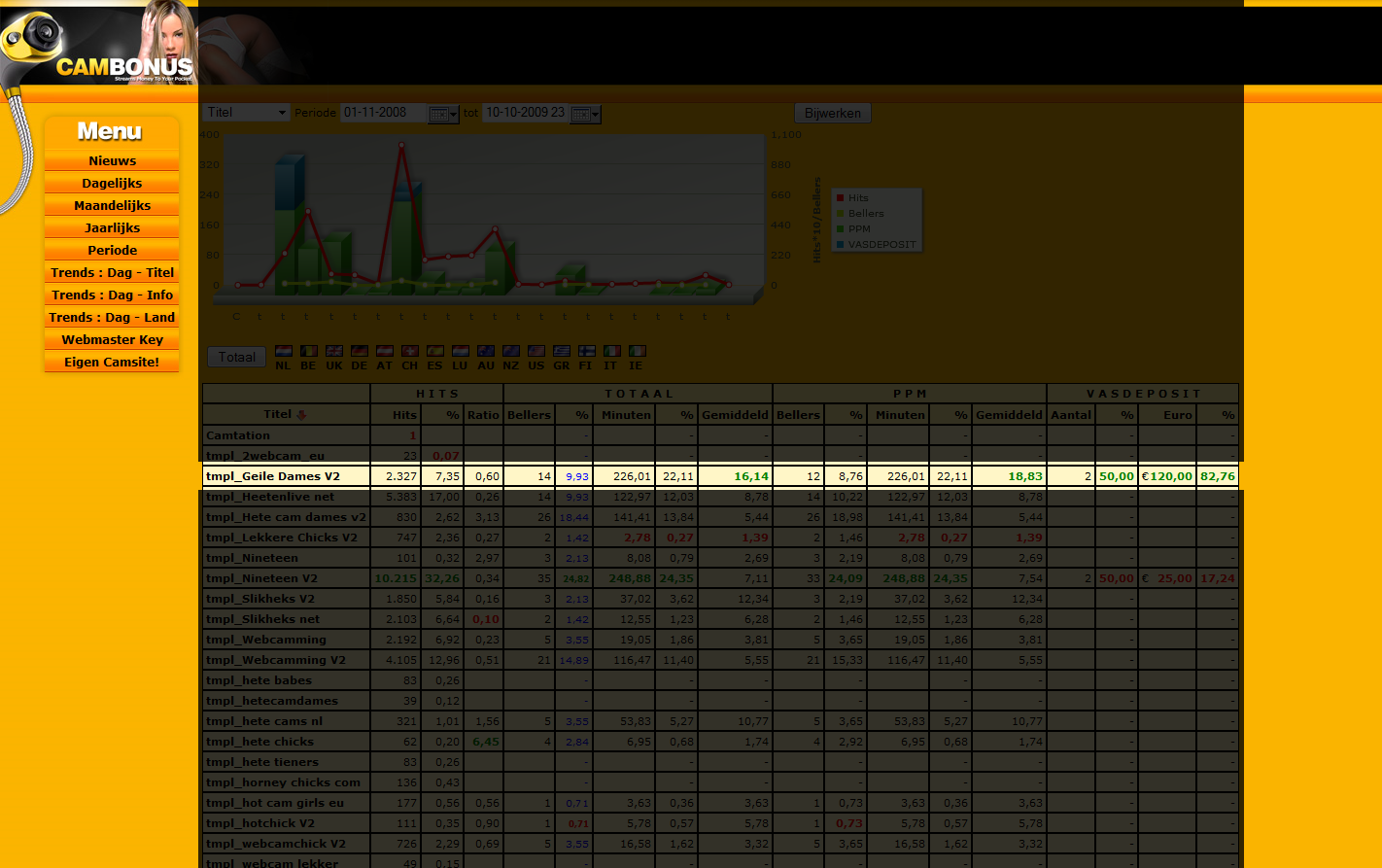The image size is (1382, 868).
Task: Filter by the US flag
Action: point(536,351)
